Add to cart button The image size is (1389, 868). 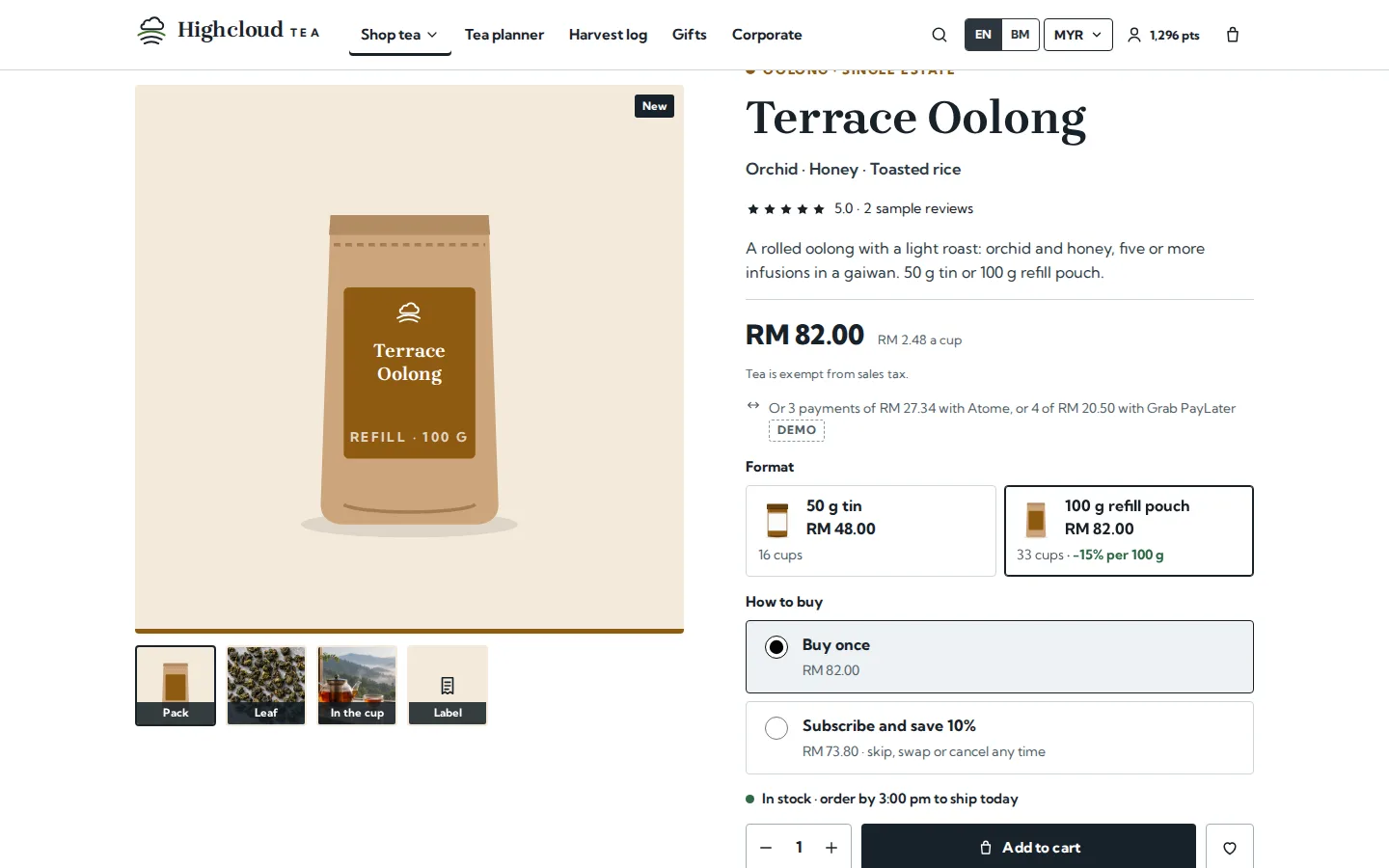pyautogui.click(x=1028, y=848)
